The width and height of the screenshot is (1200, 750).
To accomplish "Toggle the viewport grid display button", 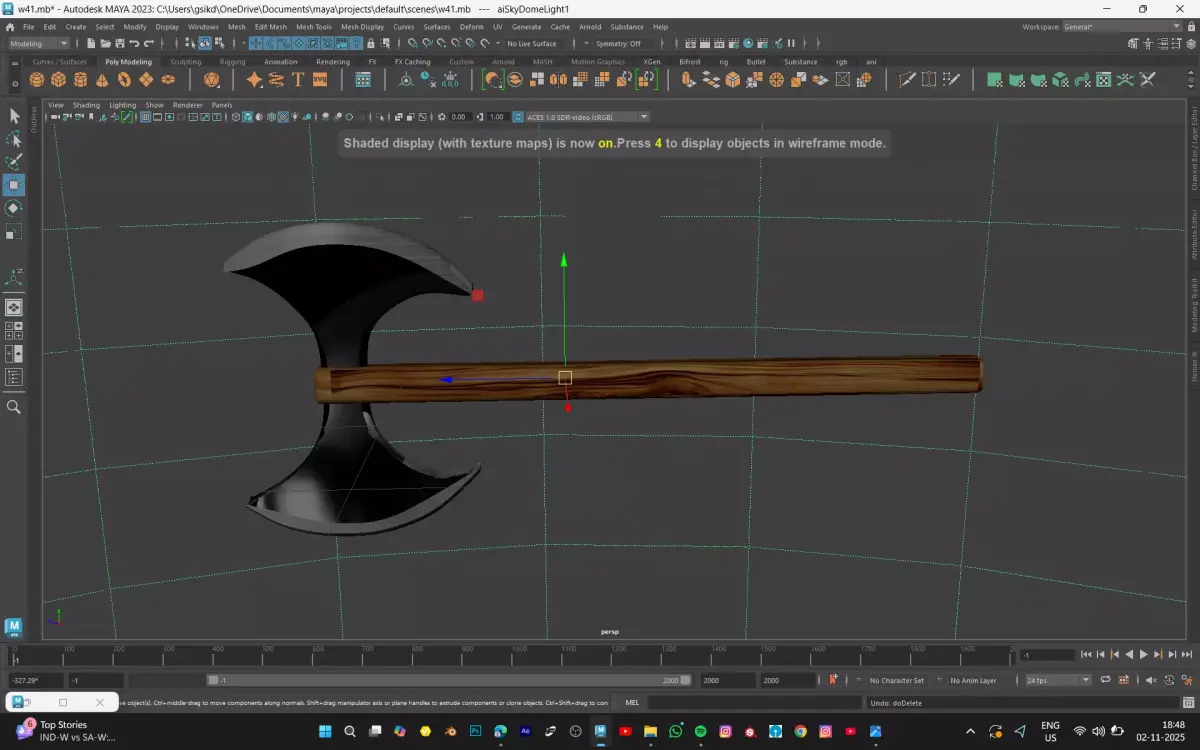I will [x=146, y=117].
